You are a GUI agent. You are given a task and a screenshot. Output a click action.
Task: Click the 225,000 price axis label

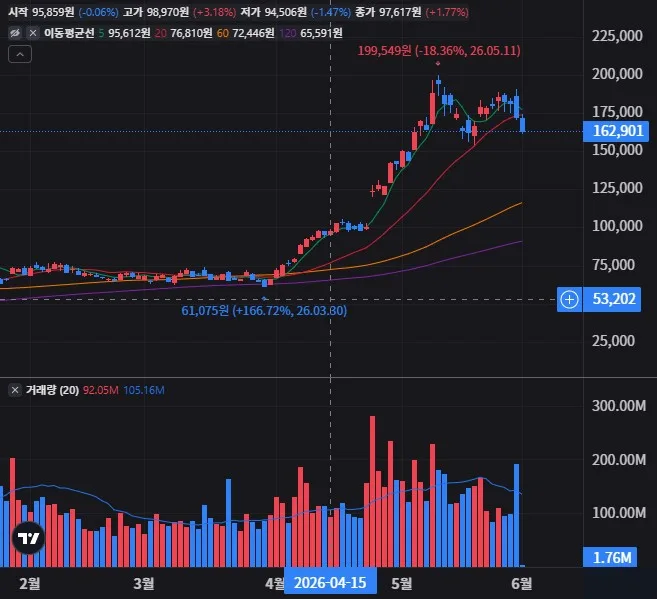(x=617, y=36)
